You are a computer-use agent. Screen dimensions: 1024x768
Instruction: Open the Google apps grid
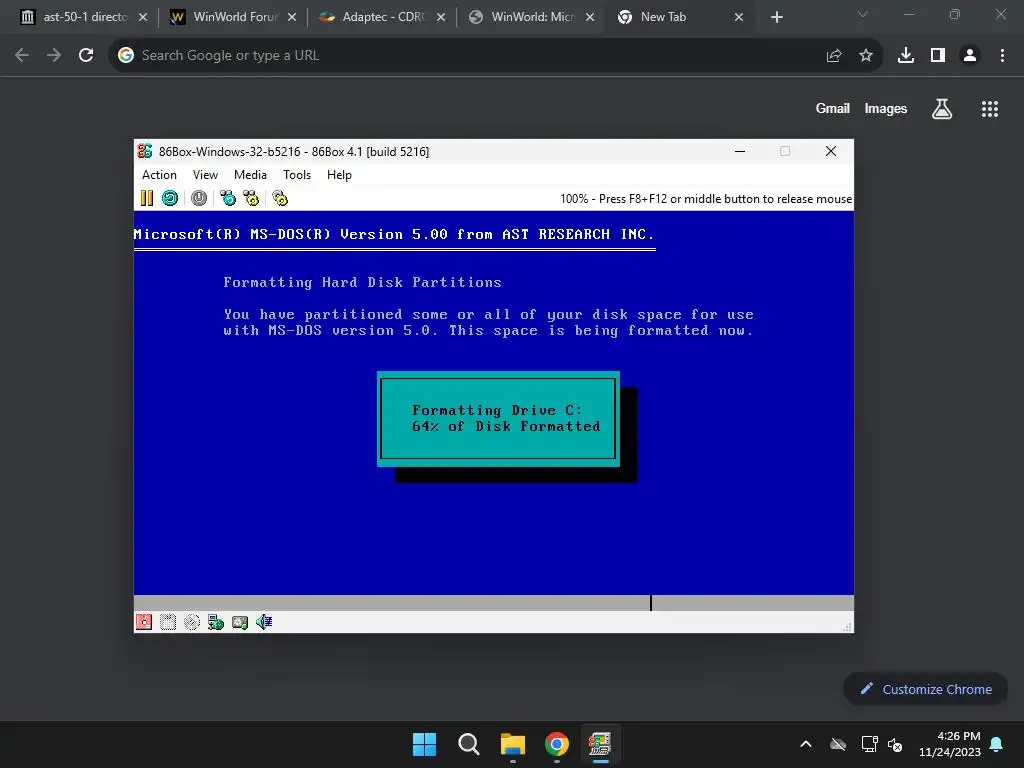coord(990,108)
